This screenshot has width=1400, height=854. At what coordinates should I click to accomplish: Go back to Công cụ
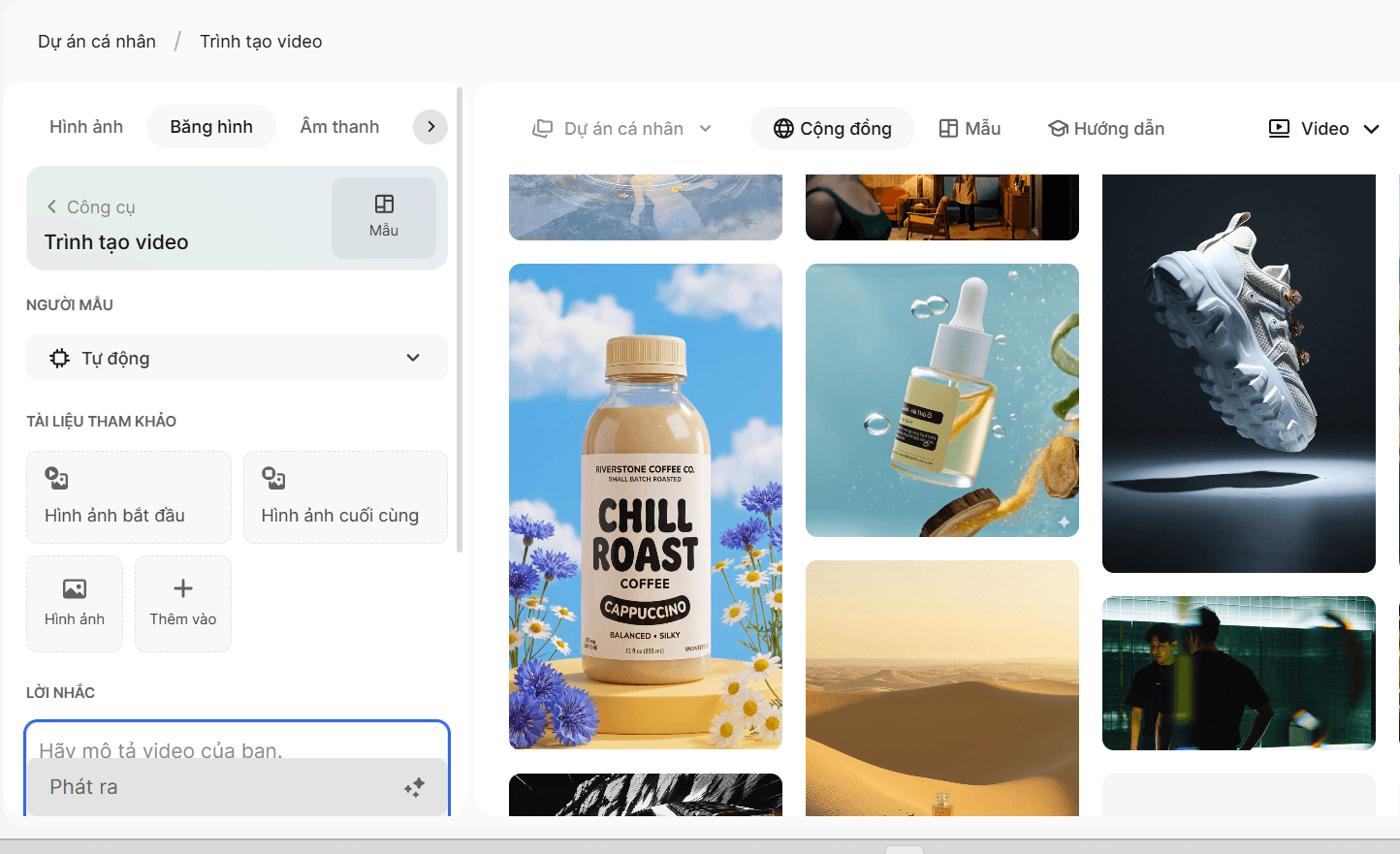coord(91,206)
